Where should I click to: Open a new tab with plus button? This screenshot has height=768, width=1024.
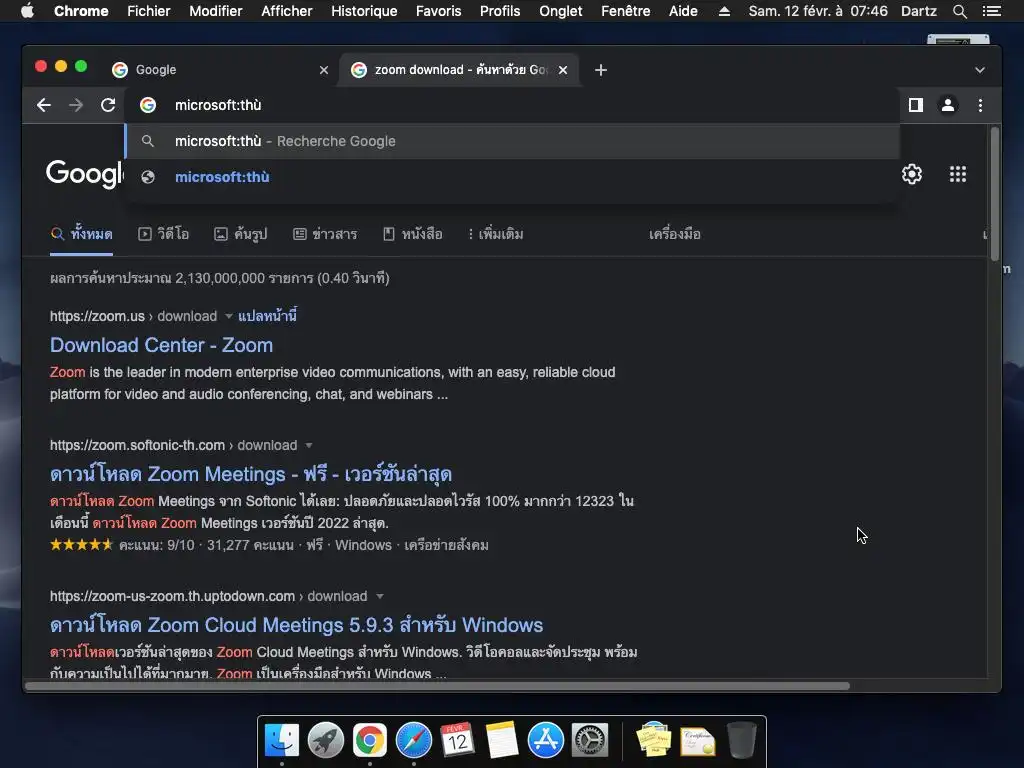pyautogui.click(x=601, y=70)
